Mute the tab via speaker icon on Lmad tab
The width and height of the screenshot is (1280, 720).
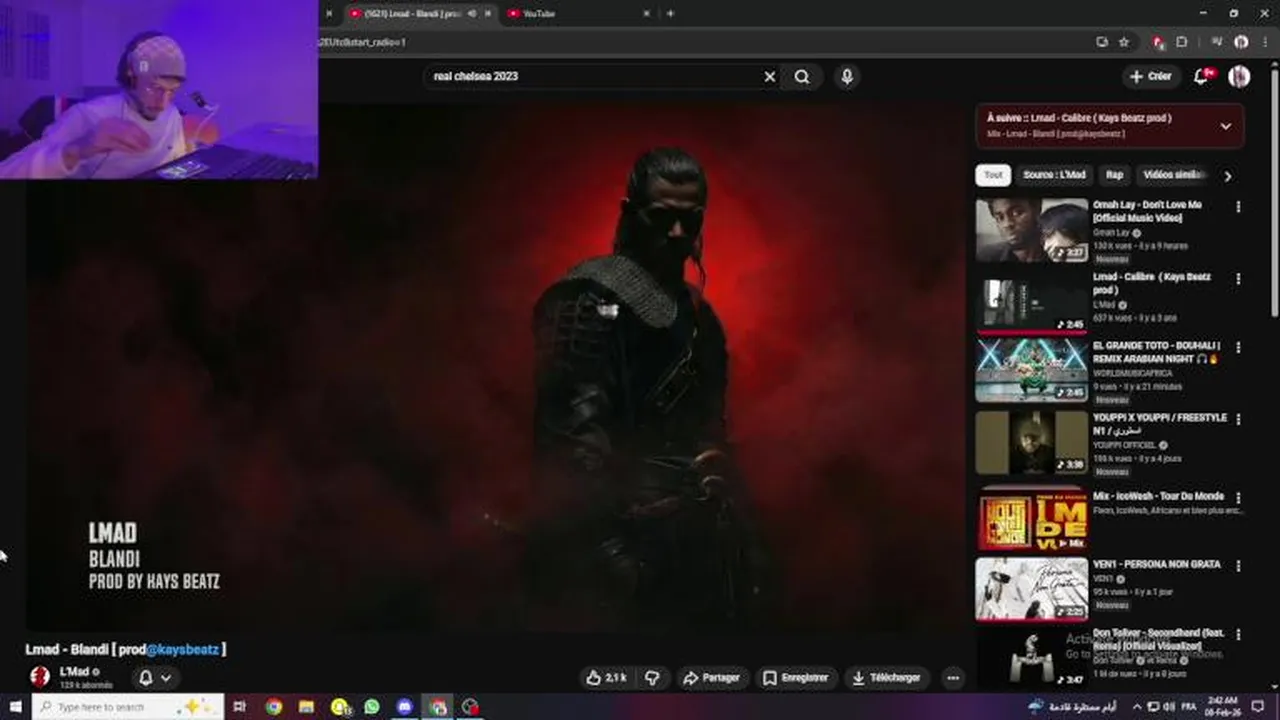[472, 13]
